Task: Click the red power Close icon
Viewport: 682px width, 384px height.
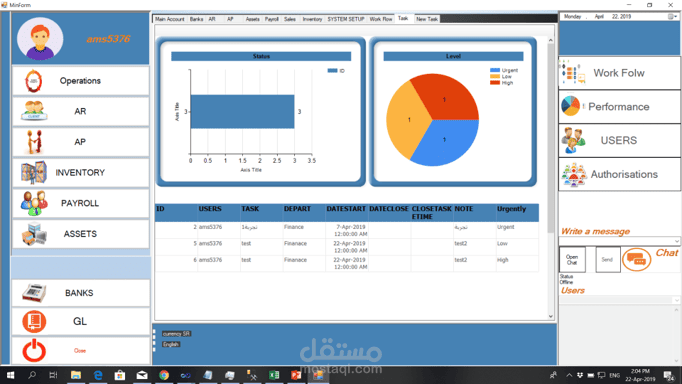Action: click(x=34, y=351)
